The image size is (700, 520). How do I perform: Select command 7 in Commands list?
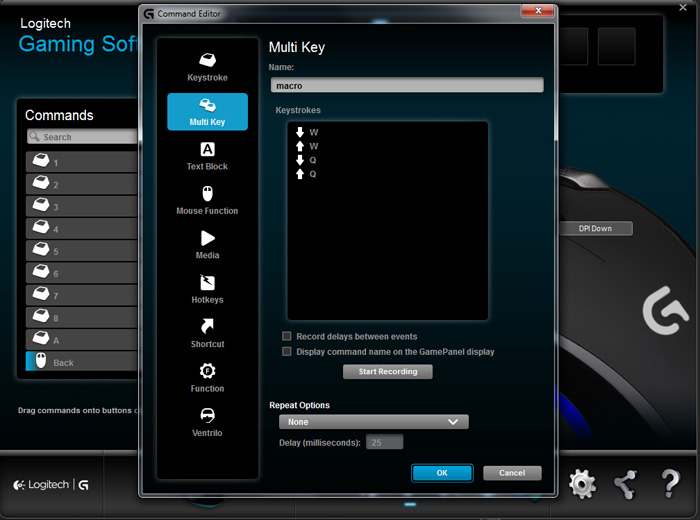tap(81, 295)
